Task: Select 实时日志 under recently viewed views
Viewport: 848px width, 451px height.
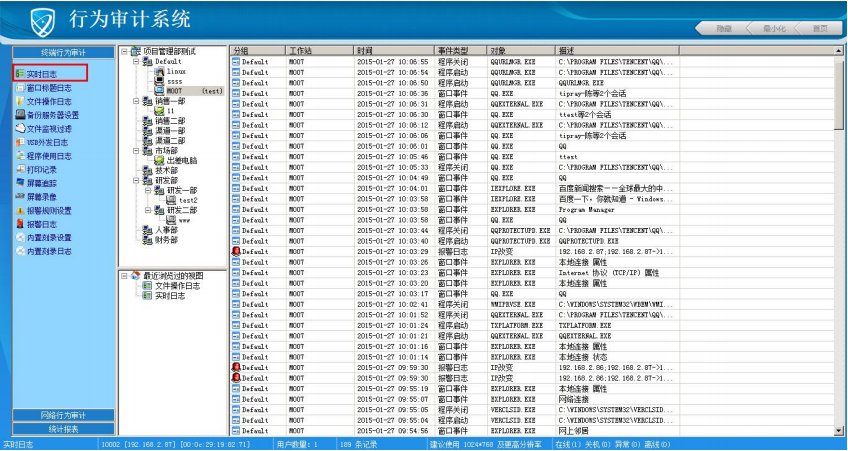Action: tap(170, 296)
